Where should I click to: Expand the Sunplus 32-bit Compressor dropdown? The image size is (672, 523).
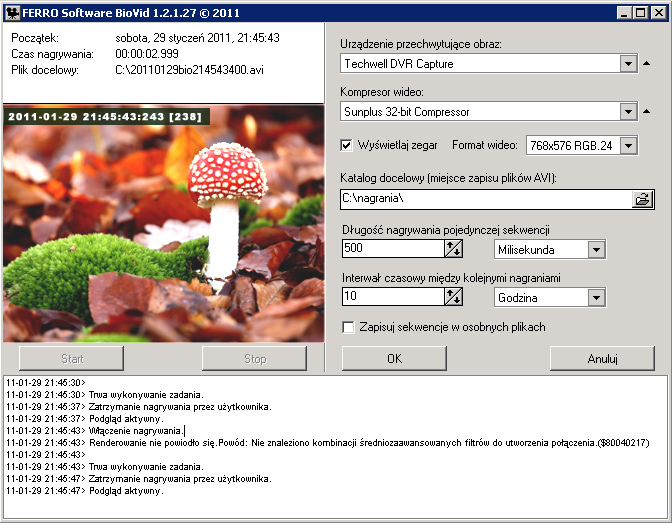[x=628, y=112]
